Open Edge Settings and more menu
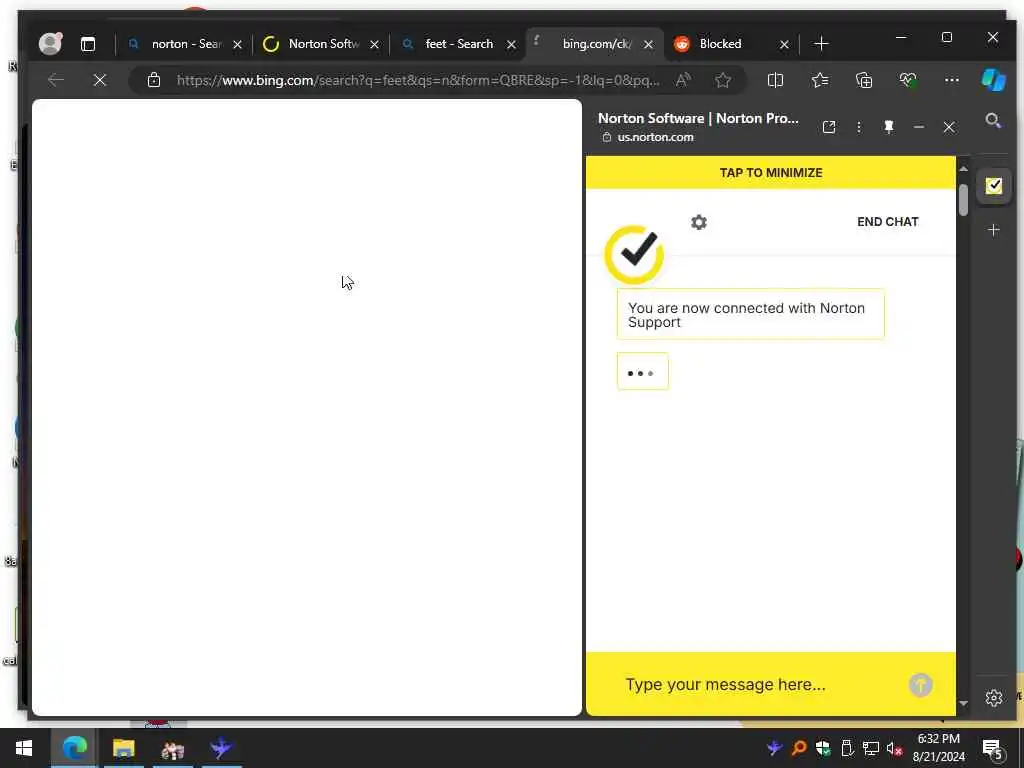 pos(952,80)
